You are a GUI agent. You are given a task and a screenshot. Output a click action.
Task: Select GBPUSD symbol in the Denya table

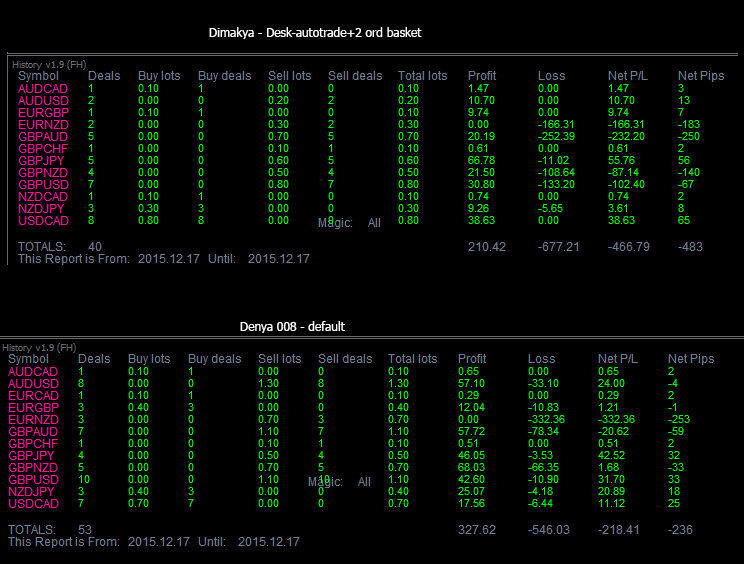point(33,480)
